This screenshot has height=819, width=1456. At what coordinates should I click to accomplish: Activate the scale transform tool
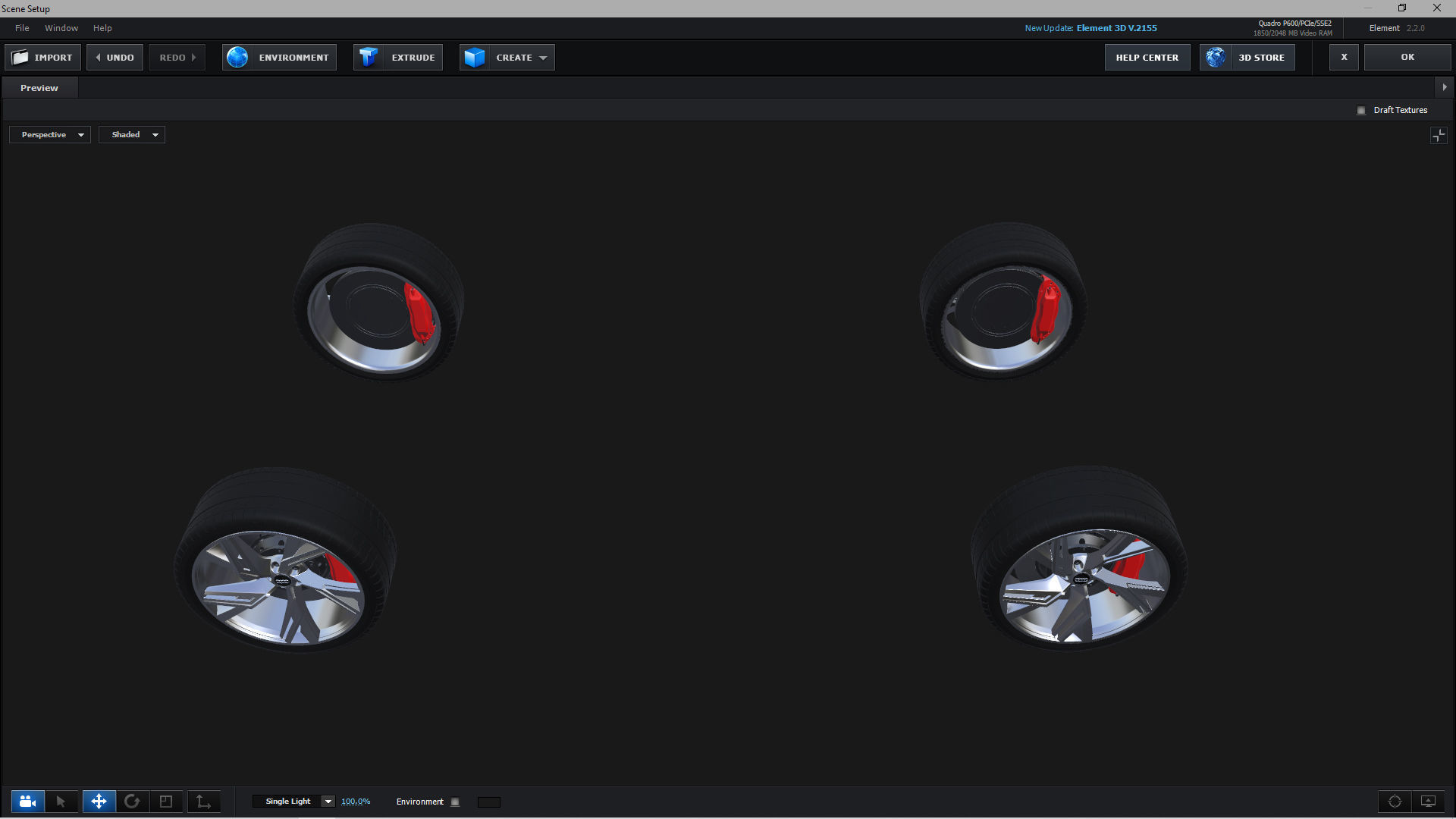click(166, 802)
